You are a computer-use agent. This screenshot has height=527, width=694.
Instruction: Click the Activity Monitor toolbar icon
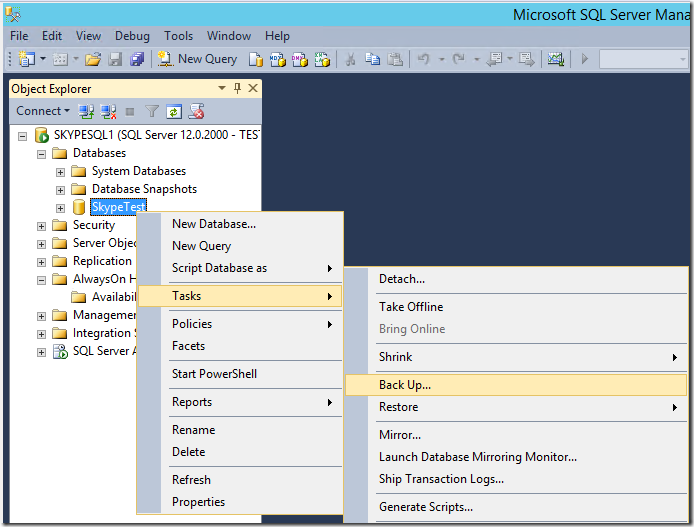tap(556, 59)
